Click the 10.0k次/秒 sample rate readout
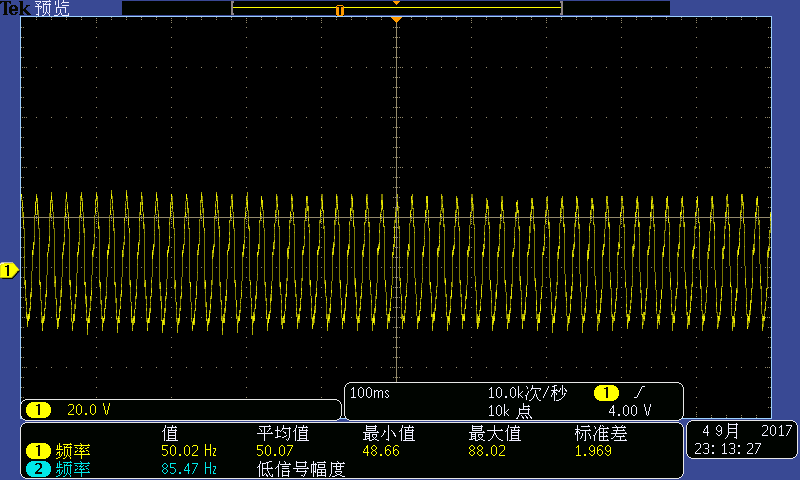 pos(527,393)
